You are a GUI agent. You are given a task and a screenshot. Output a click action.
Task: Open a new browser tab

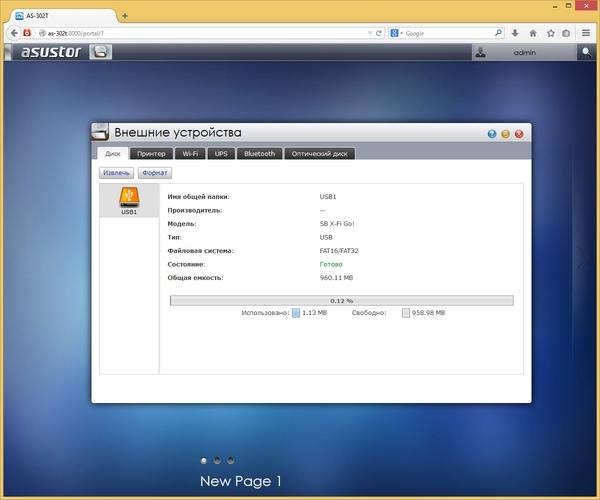125,16
